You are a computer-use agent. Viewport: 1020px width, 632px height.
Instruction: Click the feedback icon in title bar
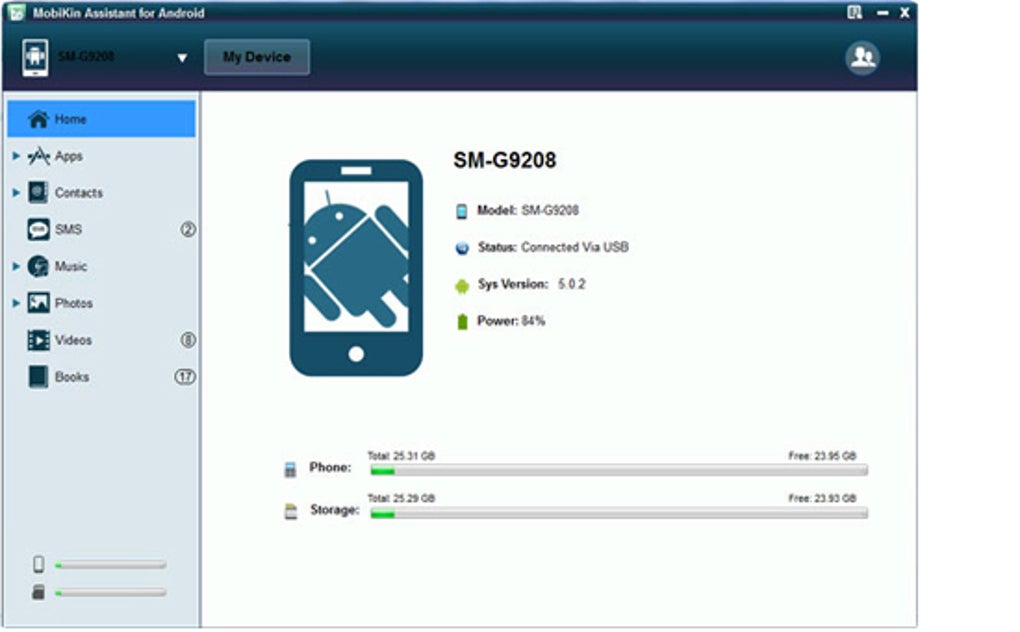click(x=854, y=12)
